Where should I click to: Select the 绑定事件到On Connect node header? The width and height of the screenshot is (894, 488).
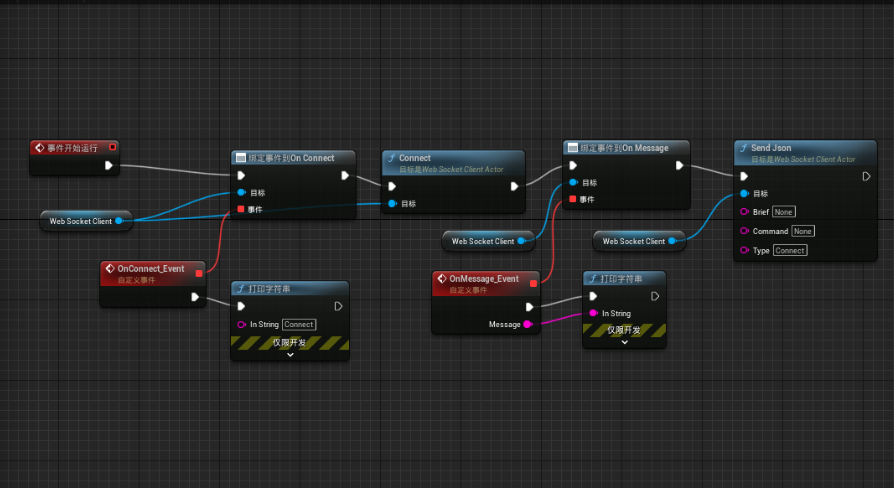coord(291,158)
